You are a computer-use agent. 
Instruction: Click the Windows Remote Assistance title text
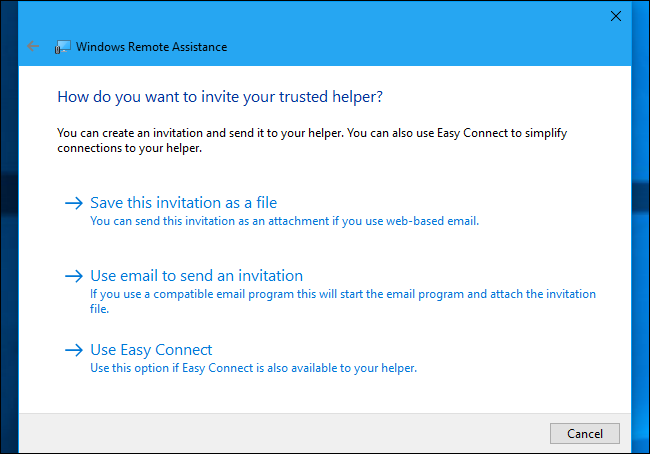151,47
